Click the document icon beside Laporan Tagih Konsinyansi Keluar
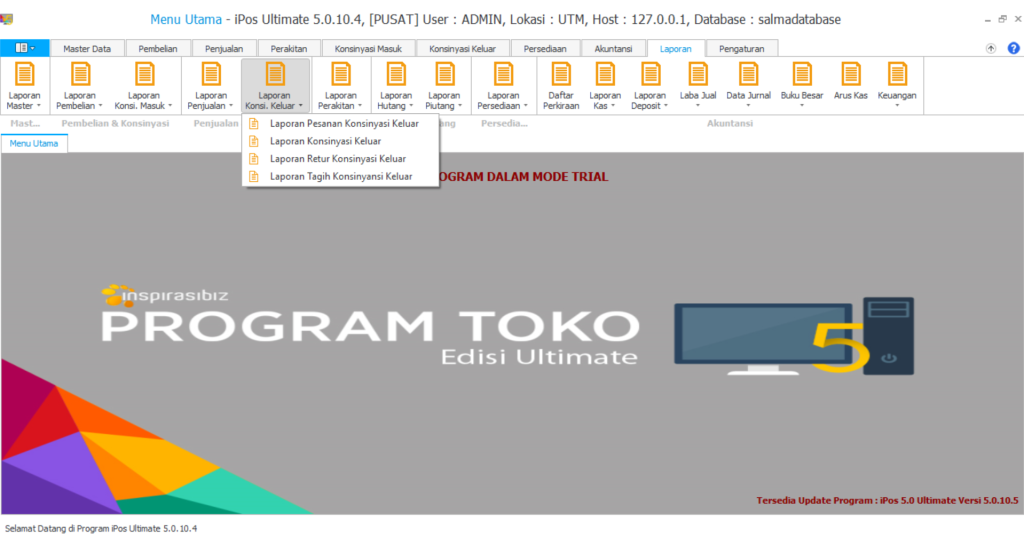Viewport: 1024px width, 537px height. [254, 176]
